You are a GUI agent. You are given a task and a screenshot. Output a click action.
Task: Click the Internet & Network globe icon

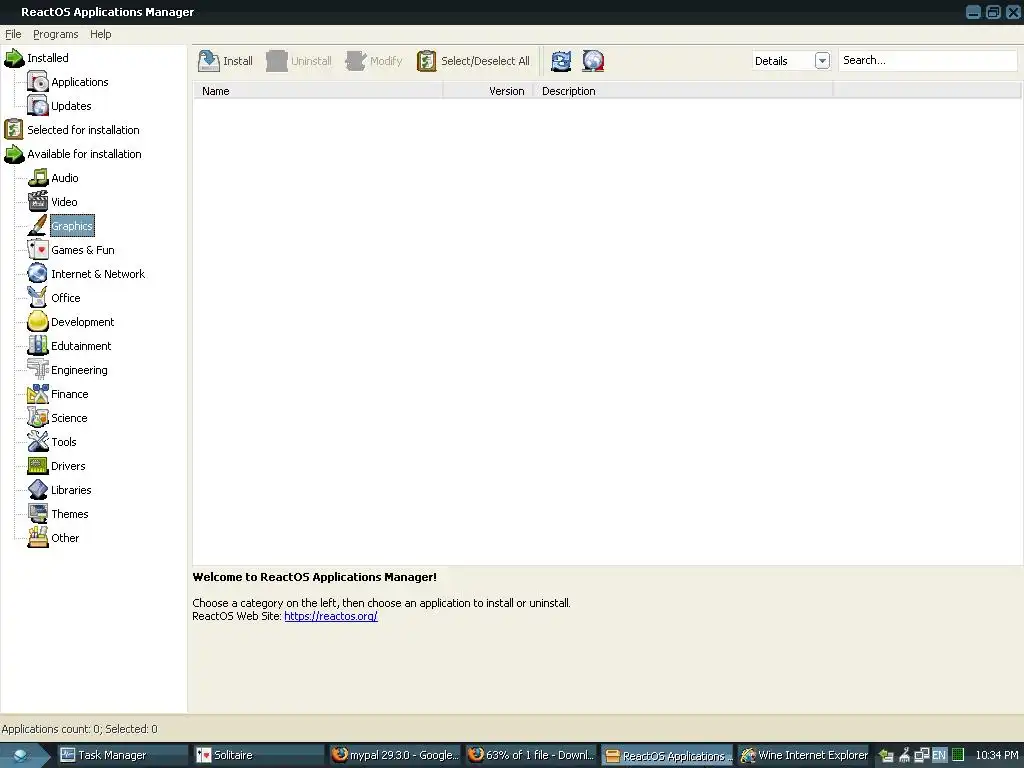click(38, 274)
